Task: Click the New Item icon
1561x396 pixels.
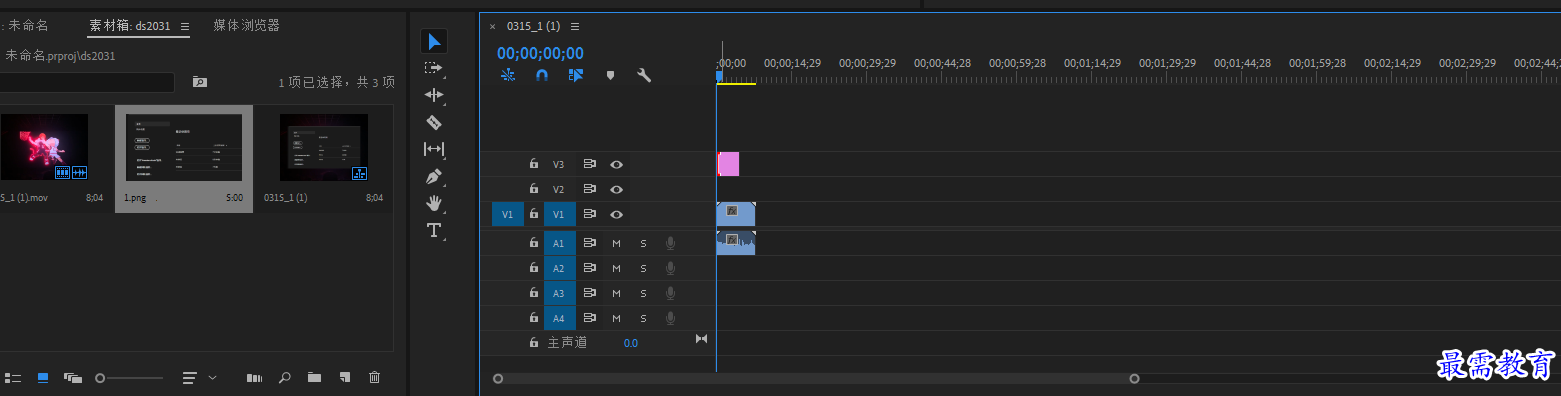Action: (344, 378)
